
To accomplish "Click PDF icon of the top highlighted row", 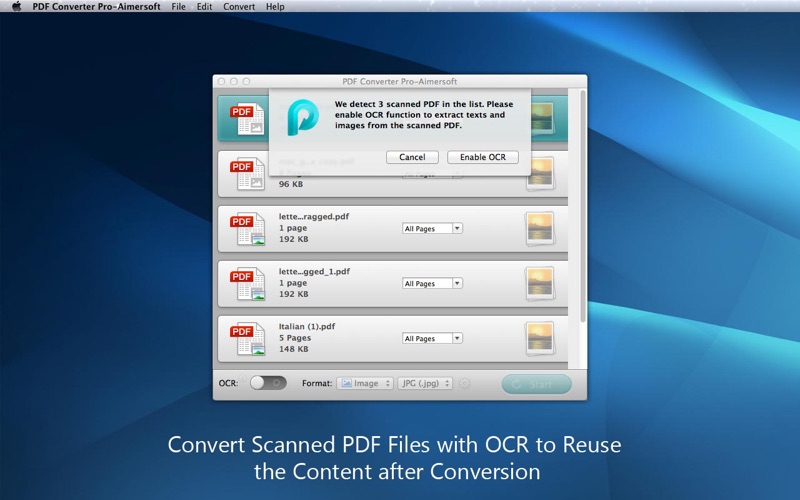I will point(248,119).
